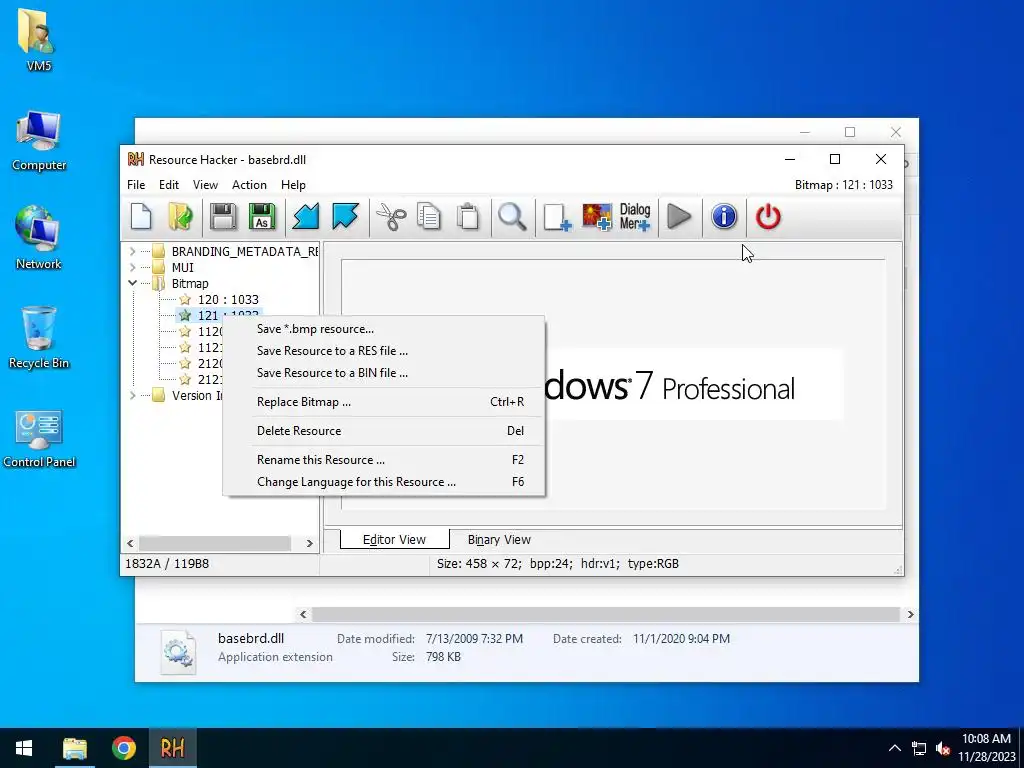Expand the Version Info tree node
Screen dimensions: 1024x768
click(133, 395)
